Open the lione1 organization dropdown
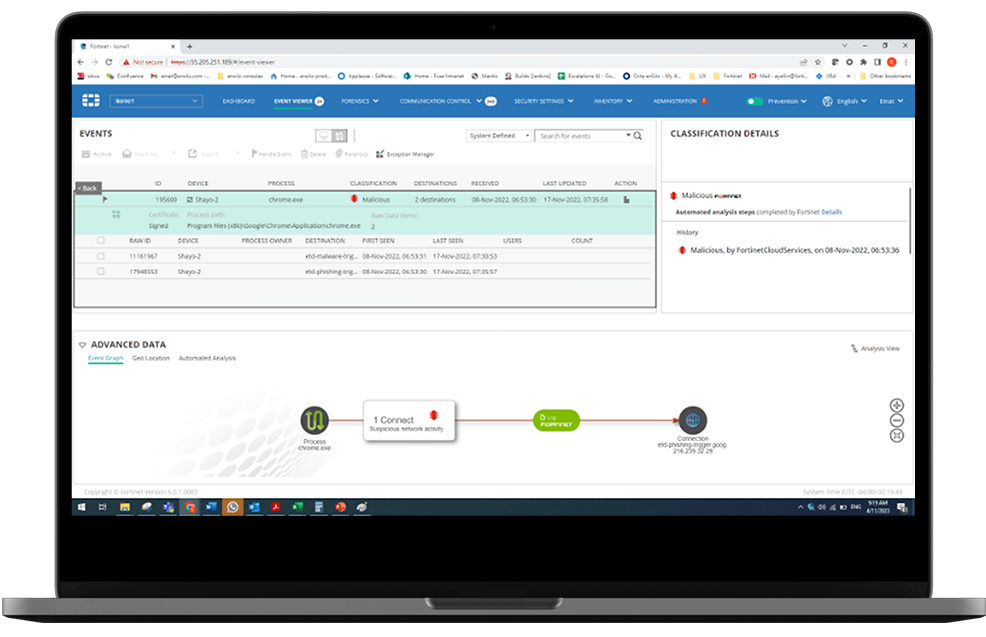The width and height of the screenshot is (986, 637). (156, 101)
